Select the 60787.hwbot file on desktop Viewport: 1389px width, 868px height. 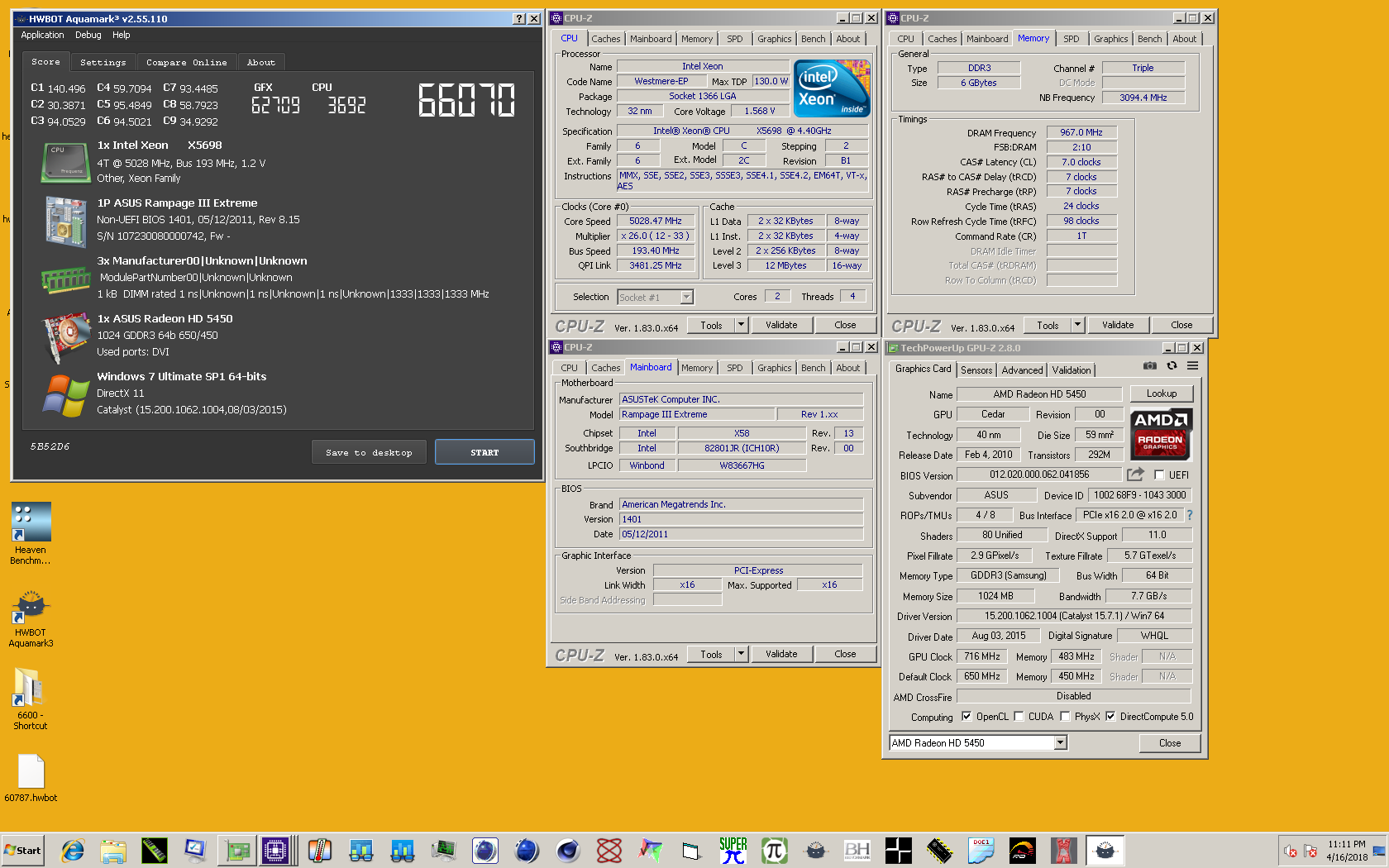31,778
